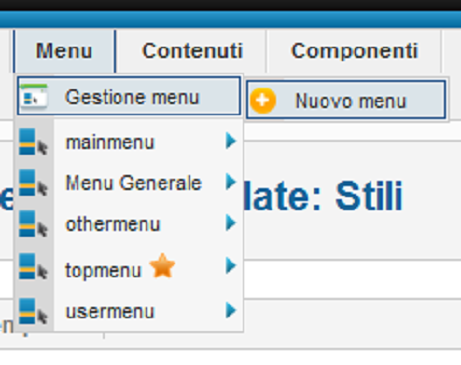Click the mainmenu item icon

(33, 142)
